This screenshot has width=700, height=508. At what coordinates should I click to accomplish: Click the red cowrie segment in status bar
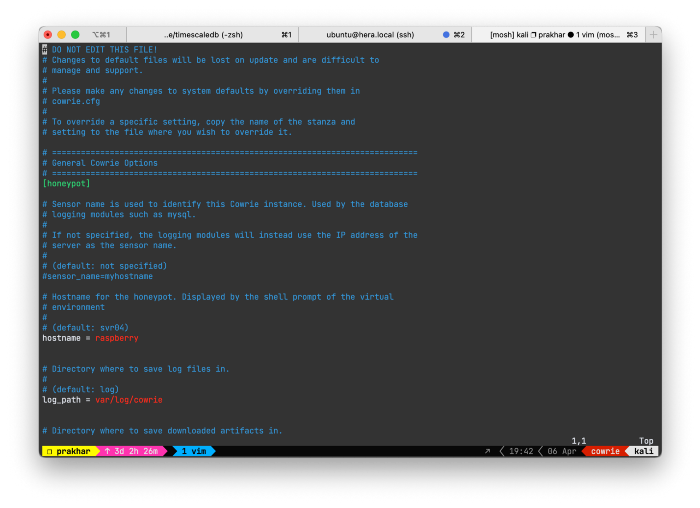[x=605, y=451]
